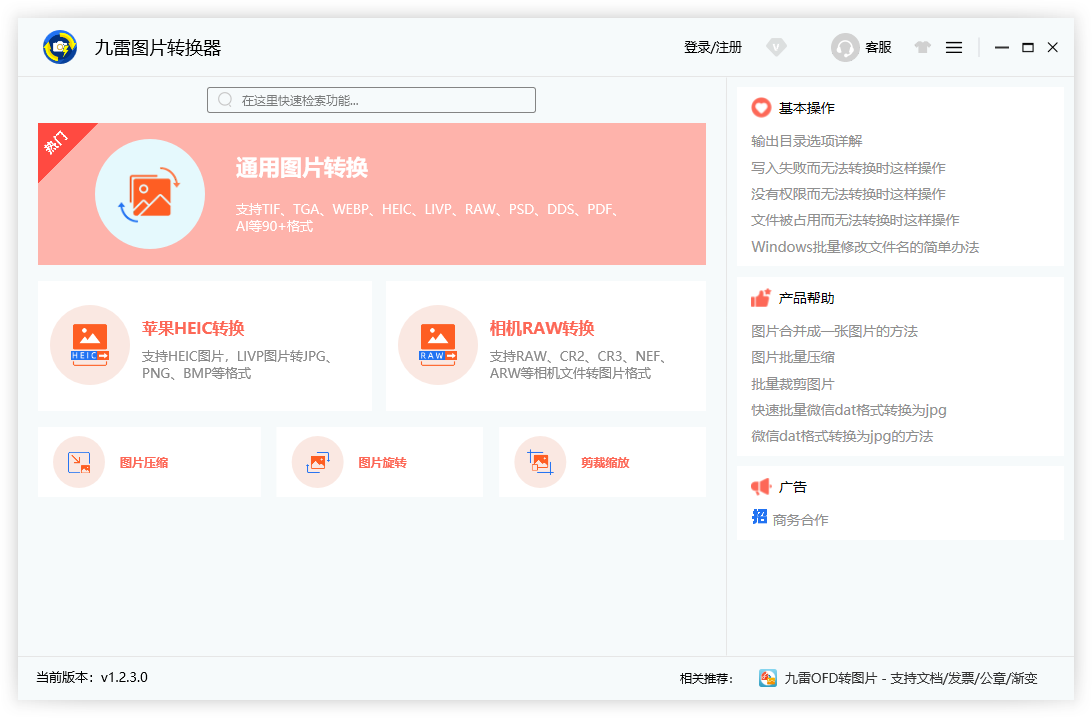The image size is (1092, 718).
Task: Click the 九雷 app logo in title bar
Action: click(59, 47)
